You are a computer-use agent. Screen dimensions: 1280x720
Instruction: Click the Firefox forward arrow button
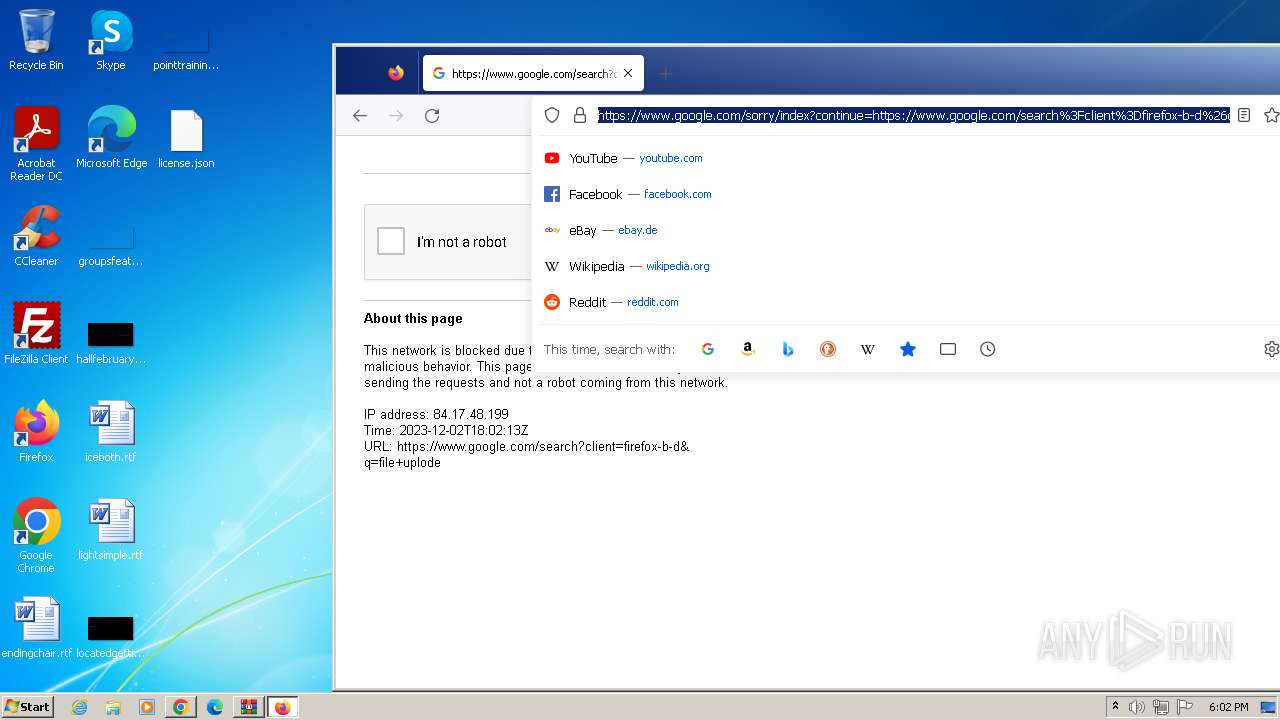[396, 116]
